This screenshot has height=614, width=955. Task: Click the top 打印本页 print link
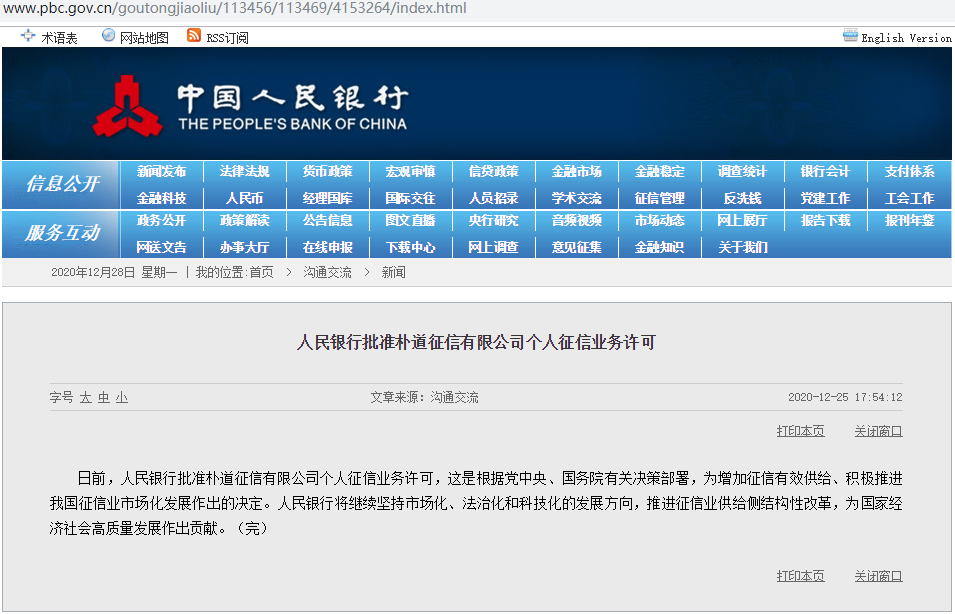(x=800, y=431)
